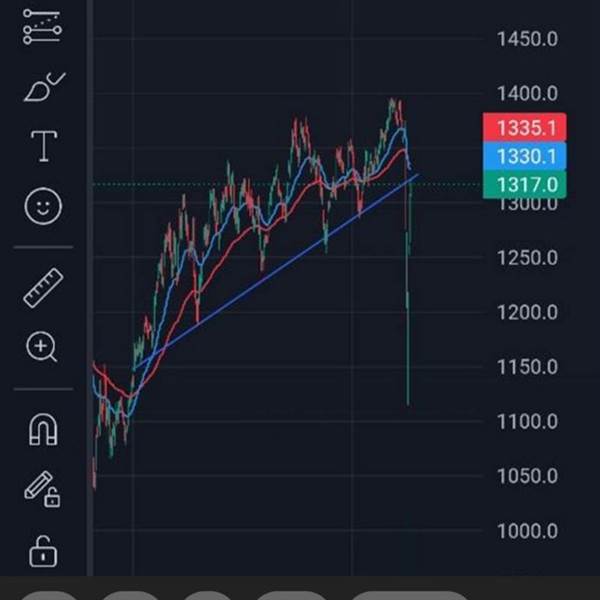Screen dimensions: 600x600
Task: Click the 1450.0 price scale value
Action: click(527, 39)
